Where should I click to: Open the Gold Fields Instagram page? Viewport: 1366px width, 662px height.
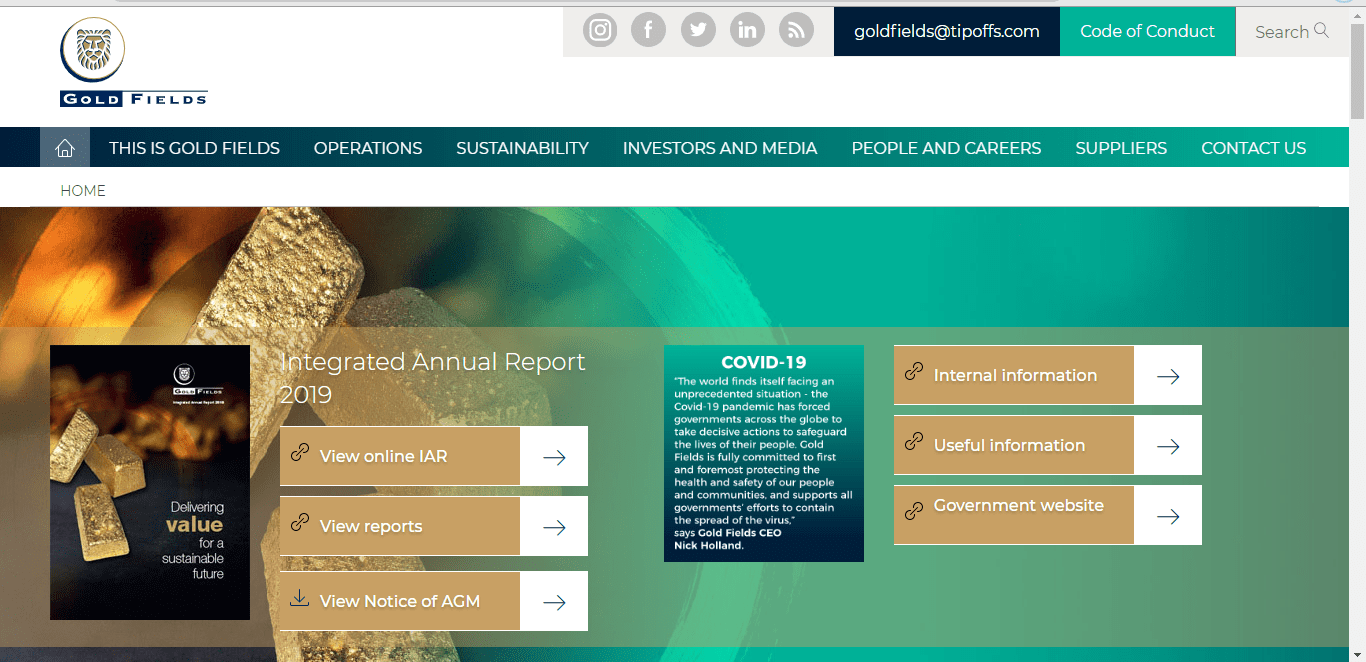600,31
